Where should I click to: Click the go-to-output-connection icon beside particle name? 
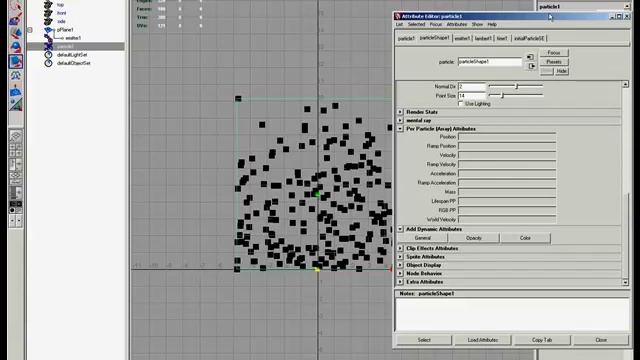[531, 66]
